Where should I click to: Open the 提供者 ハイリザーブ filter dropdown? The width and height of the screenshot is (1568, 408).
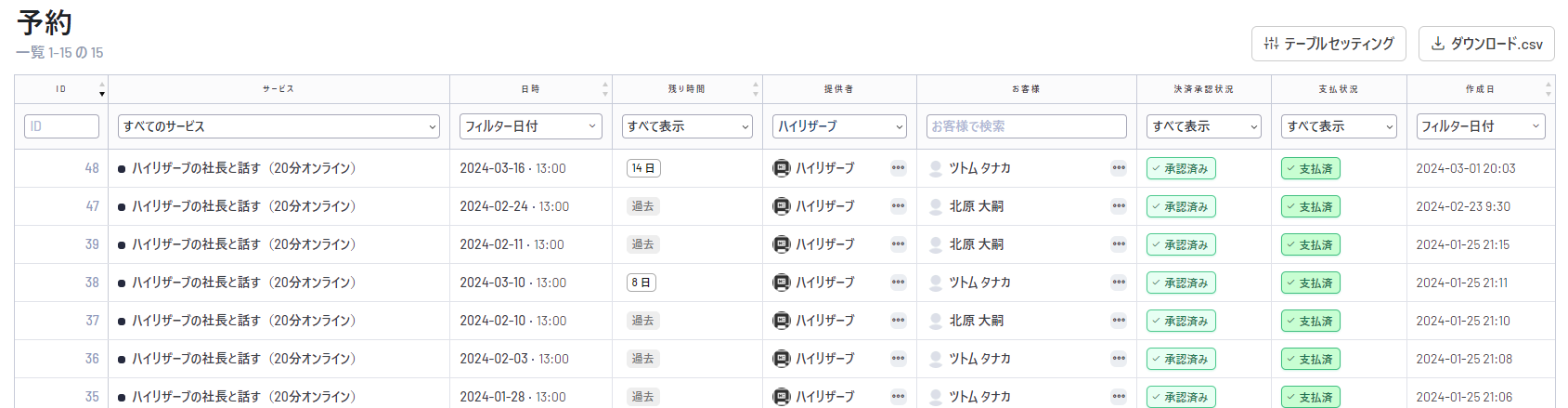pyautogui.click(x=839, y=126)
